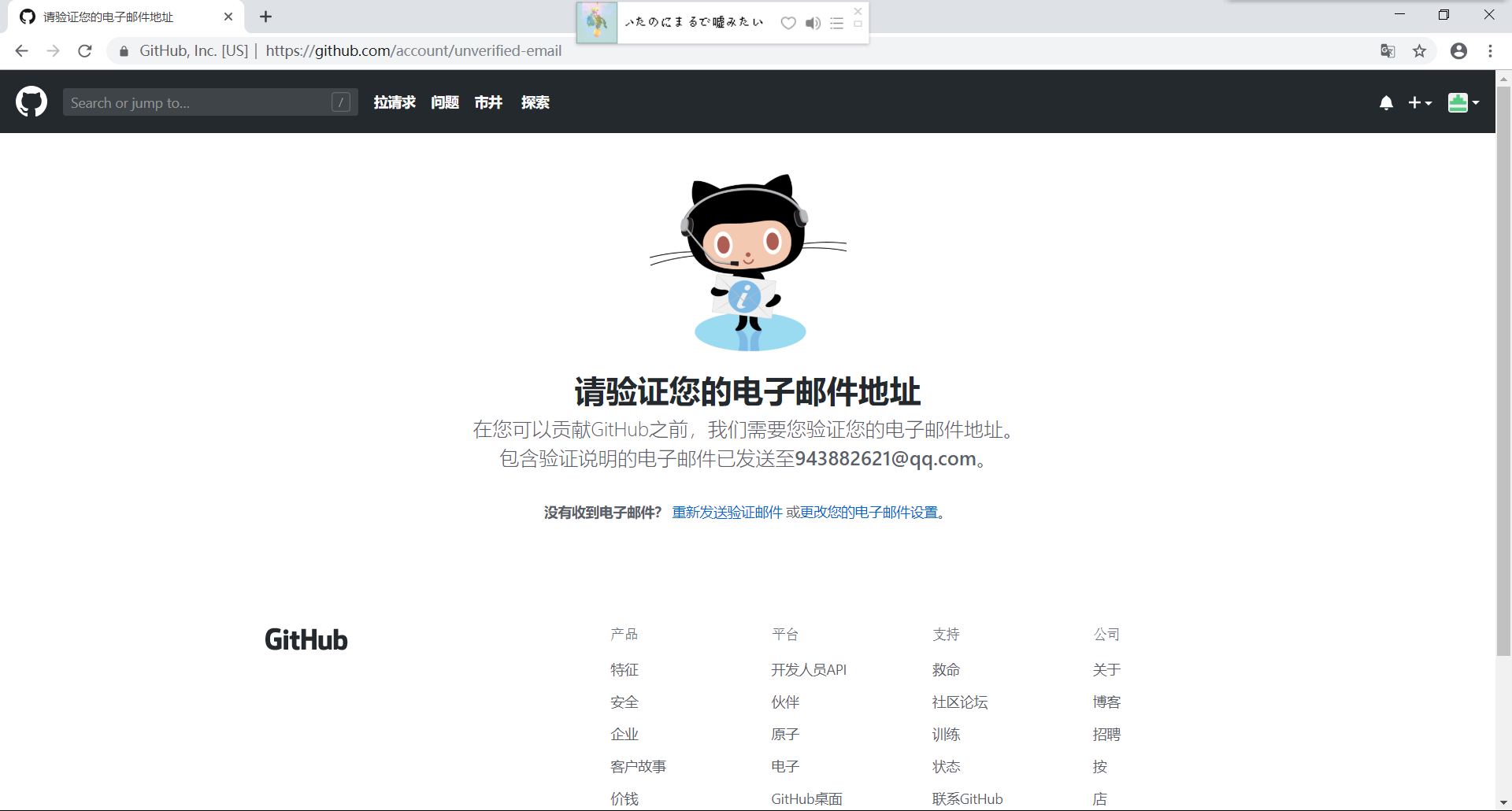
Task: Click the 没有收到电子邮件? text
Action: tap(602, 513)
